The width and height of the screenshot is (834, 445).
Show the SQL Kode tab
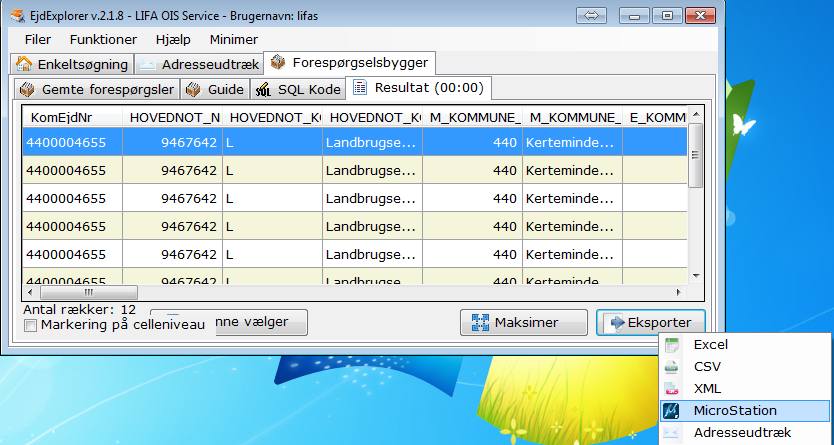[x=297, y=89]
